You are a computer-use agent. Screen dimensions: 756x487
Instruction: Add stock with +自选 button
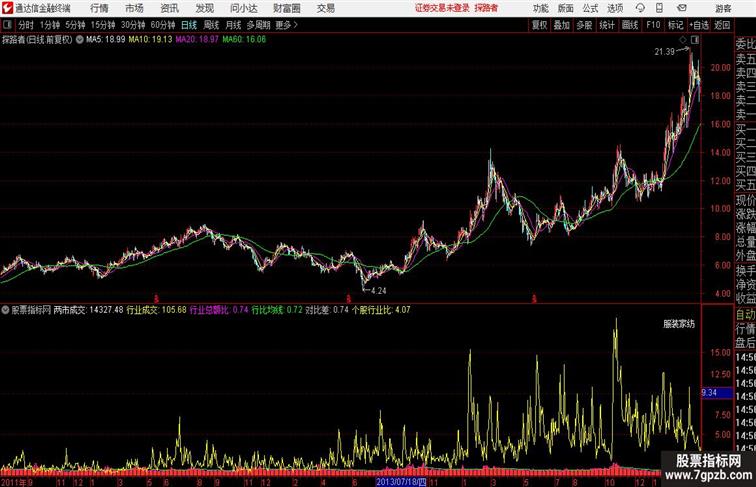(x=700, y=25)
